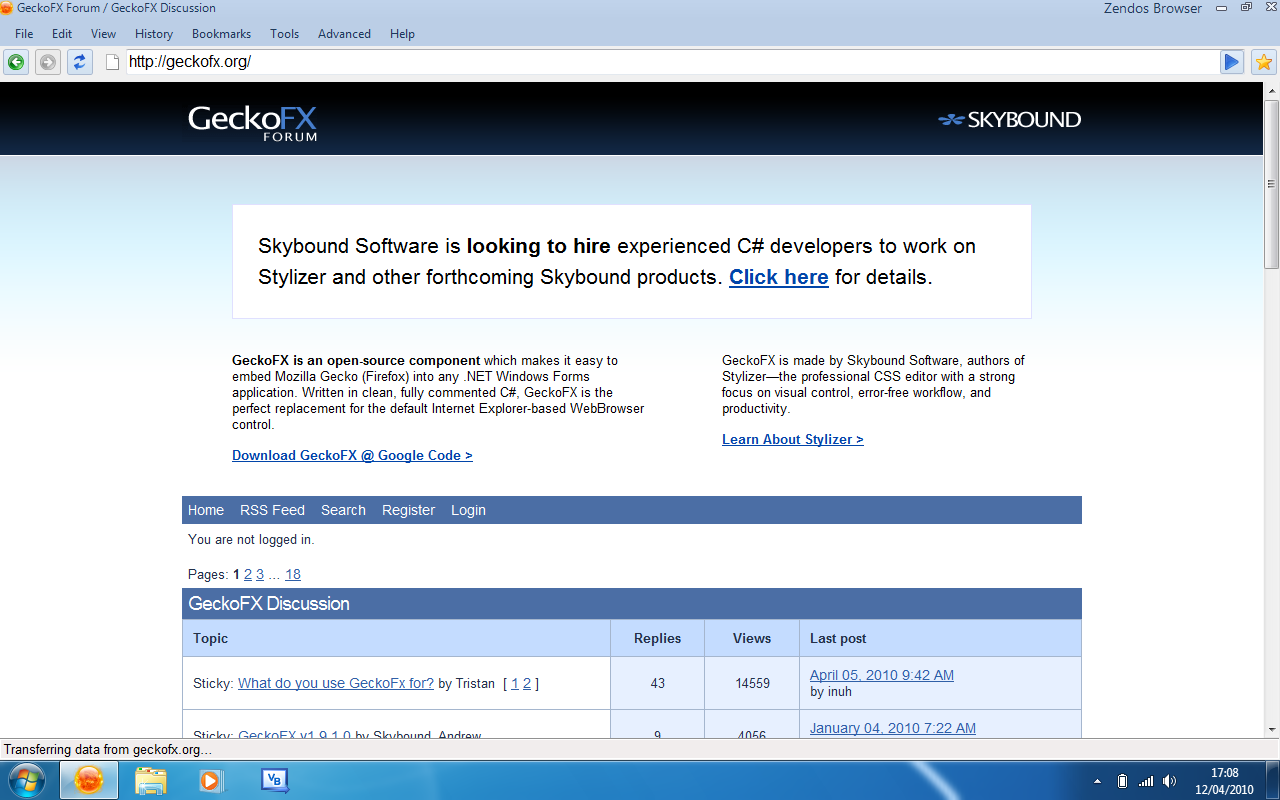1280x800 pixels.
Task: Go to forum page 18
Action: (x=293, y=574)
